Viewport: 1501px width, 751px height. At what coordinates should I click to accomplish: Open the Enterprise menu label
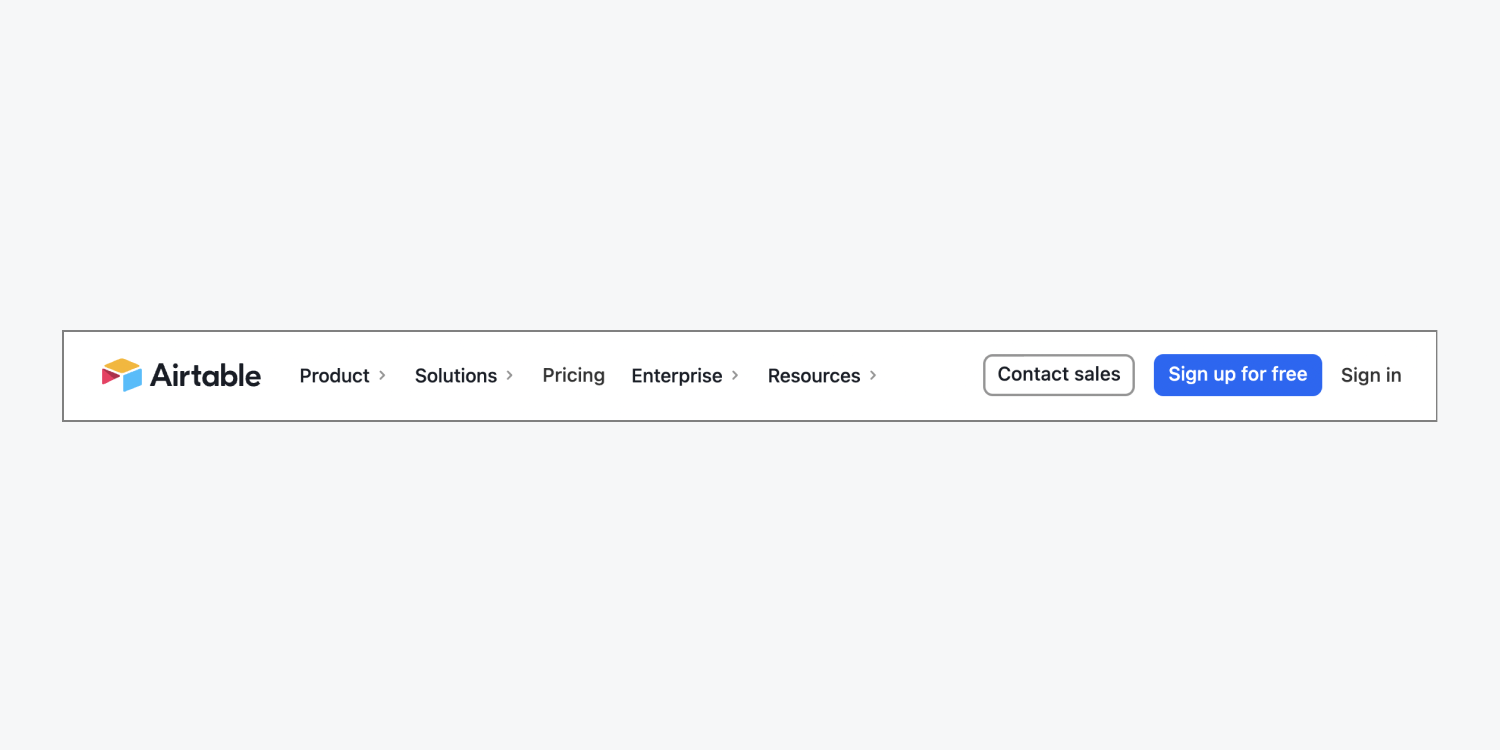pyautogui.click(x=677, y=376)
